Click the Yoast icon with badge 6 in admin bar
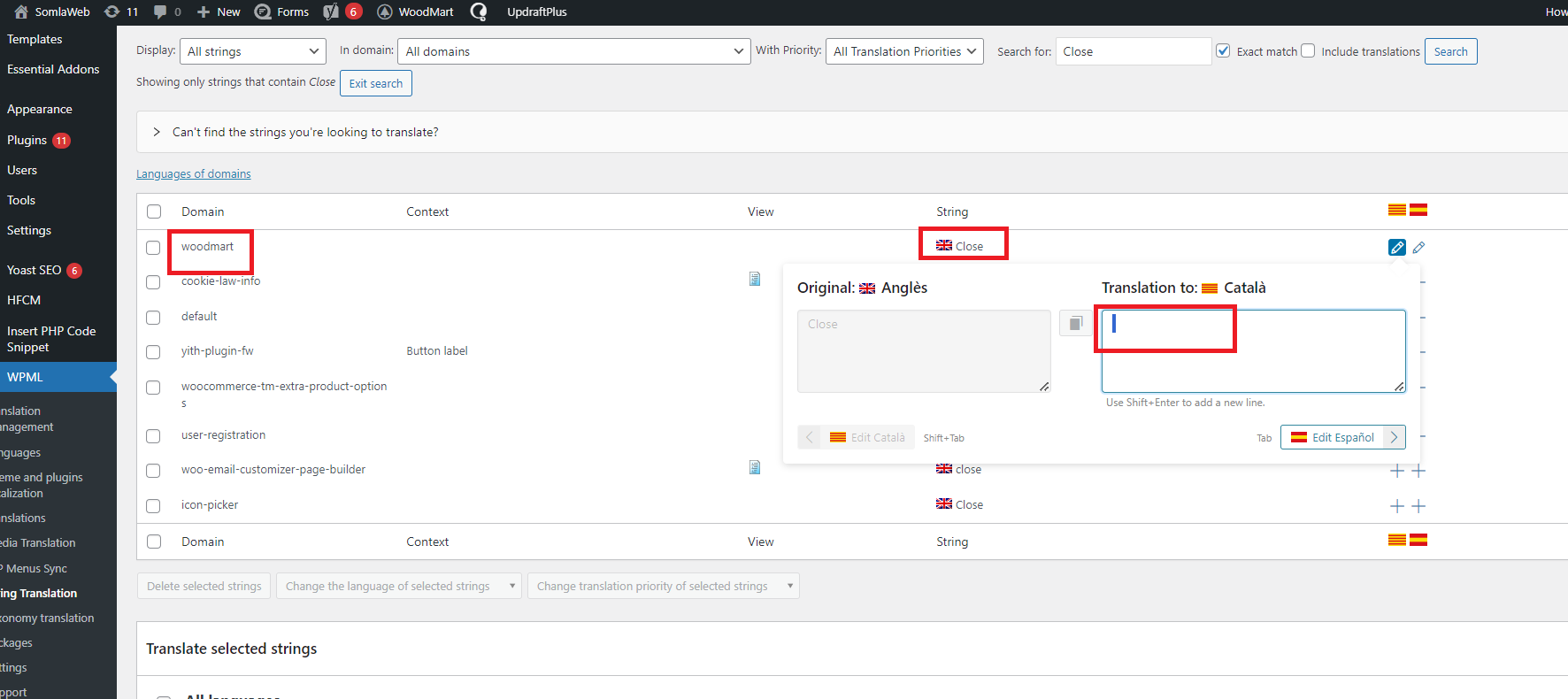 click(x=331, y=12)
